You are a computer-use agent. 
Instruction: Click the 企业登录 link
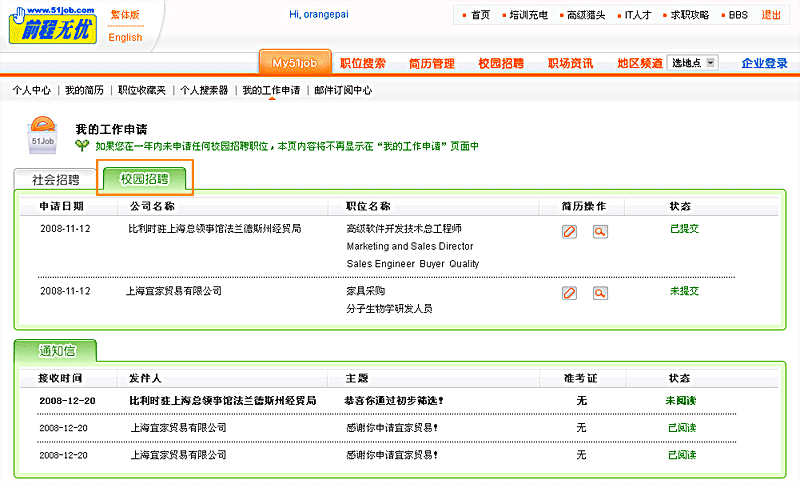[764, 63]
